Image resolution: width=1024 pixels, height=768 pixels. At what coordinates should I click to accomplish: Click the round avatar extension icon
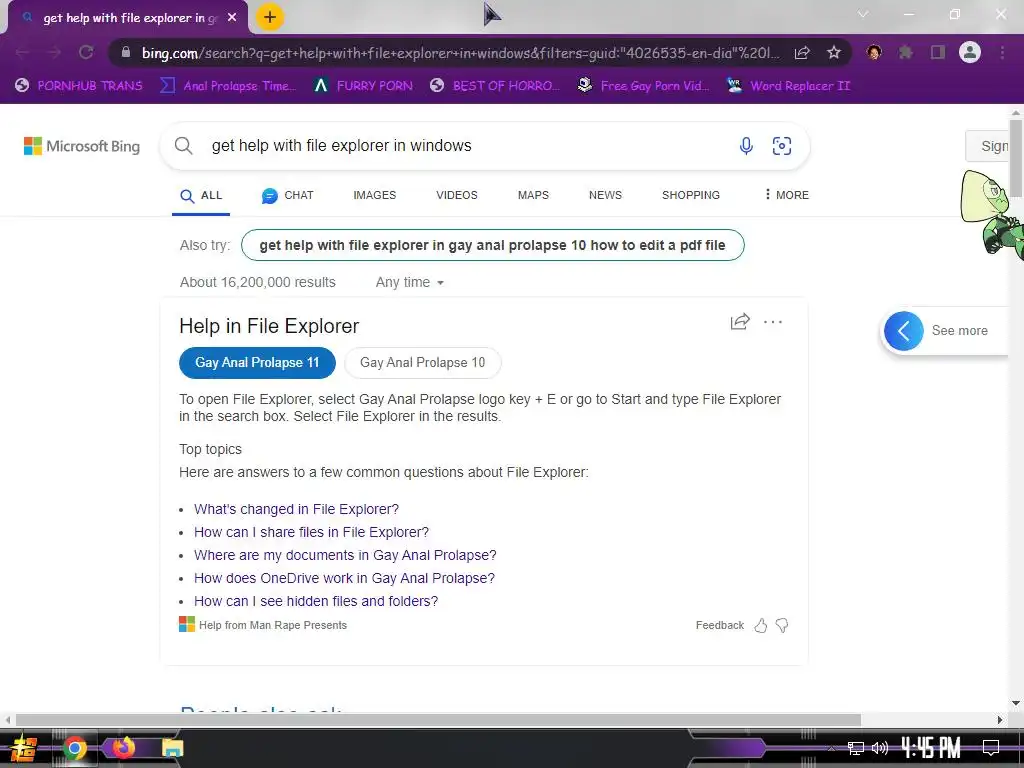874,52
